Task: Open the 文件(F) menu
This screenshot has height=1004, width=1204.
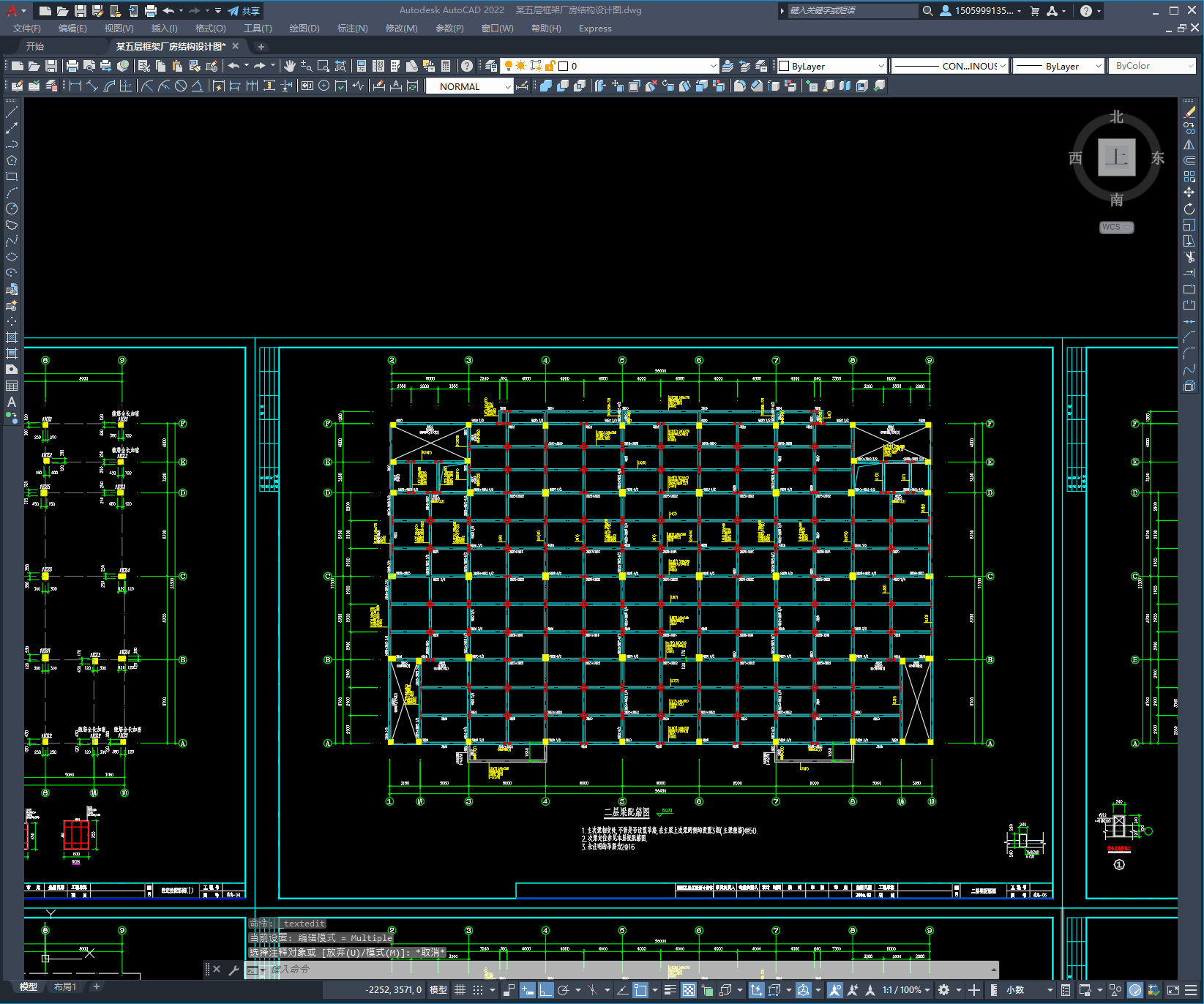Action: [27, 29]
